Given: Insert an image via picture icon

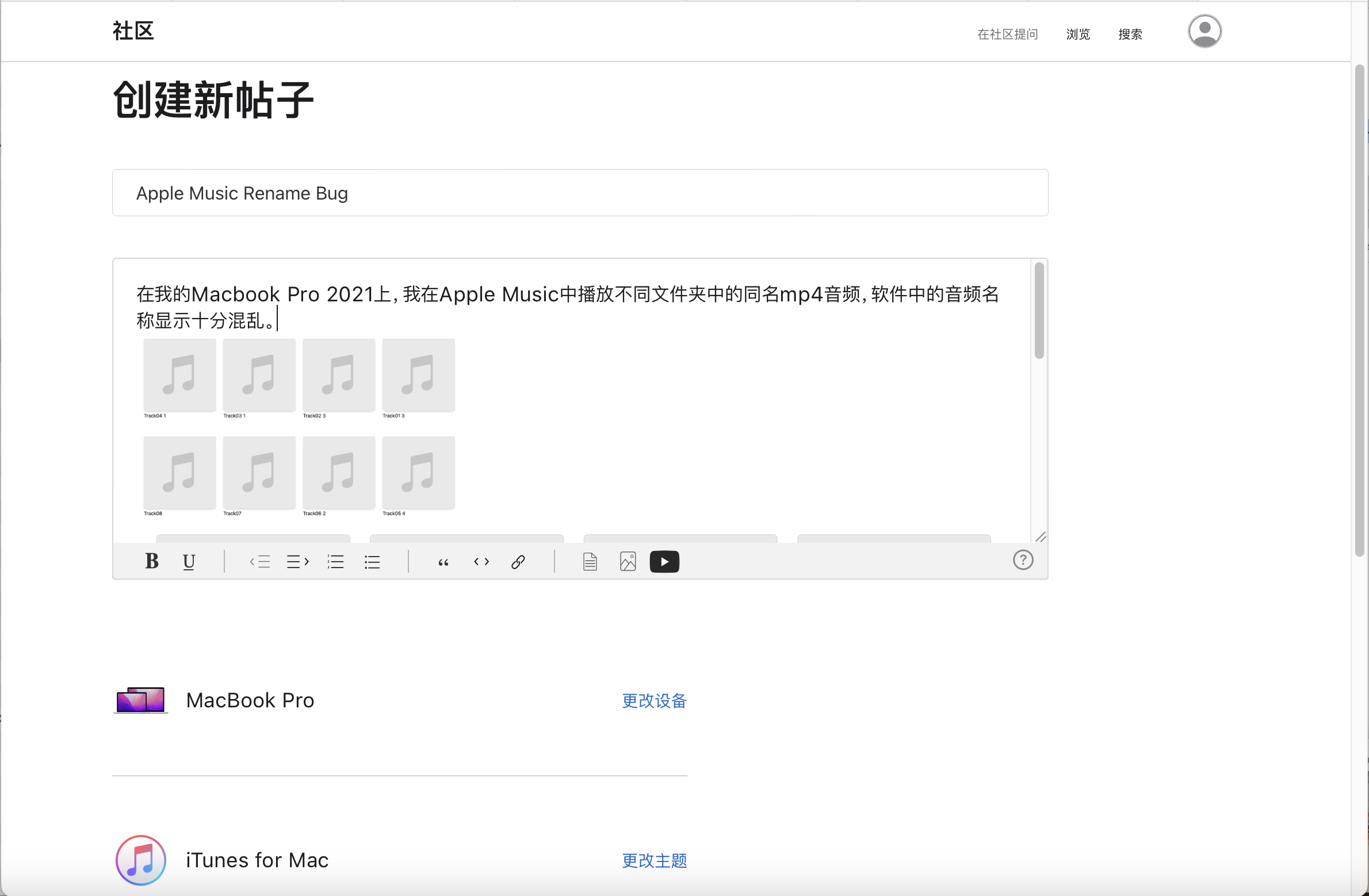Looking at the screenshot, I should pos(628,561).
